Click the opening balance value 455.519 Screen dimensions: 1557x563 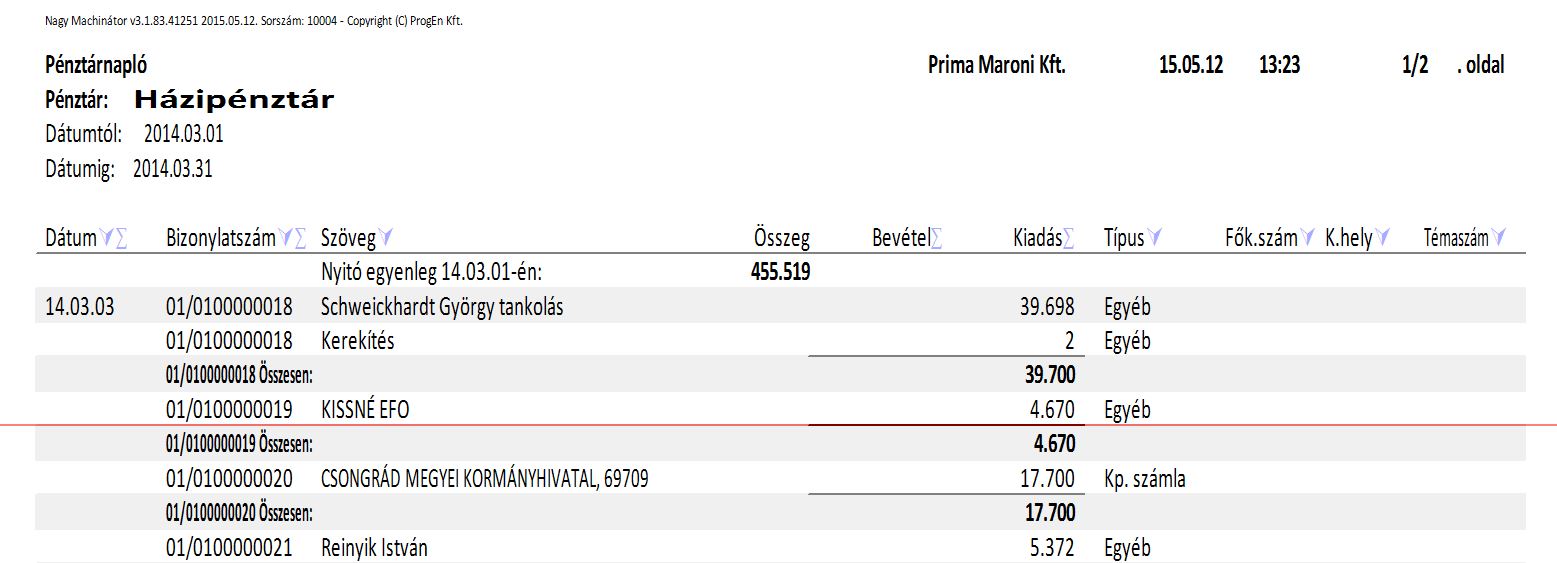[x=780, y=271]
